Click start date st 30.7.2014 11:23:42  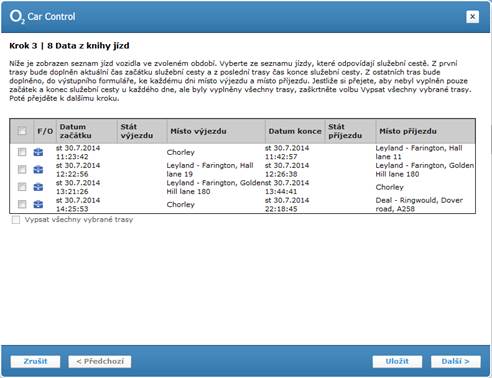(x=78, y=152)
